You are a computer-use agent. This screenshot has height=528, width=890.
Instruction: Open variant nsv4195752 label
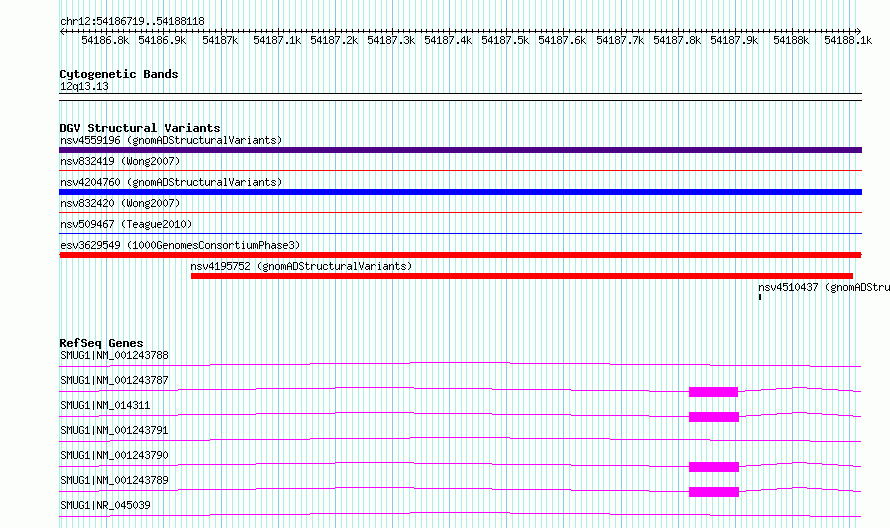(301, 266)
